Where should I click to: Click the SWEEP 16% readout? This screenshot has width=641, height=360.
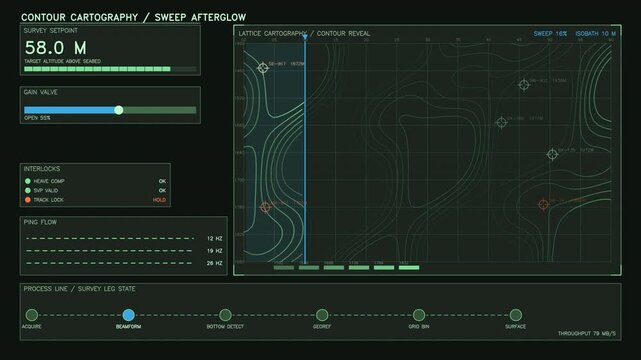pyautogui.click(x=550, y=34)
